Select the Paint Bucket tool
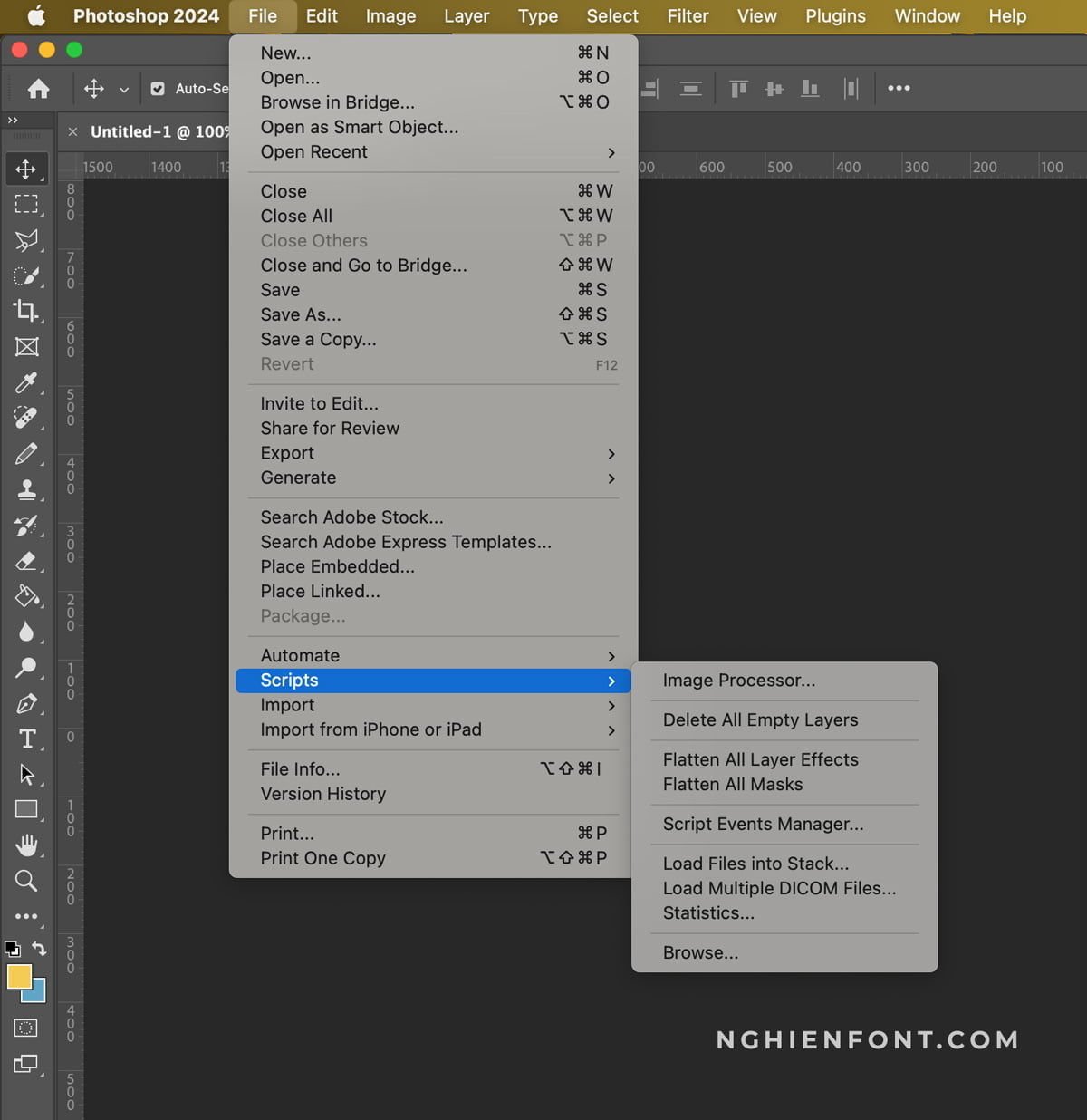The width and height of the screenshot is (1087, 1120). (x=26, y=596)
